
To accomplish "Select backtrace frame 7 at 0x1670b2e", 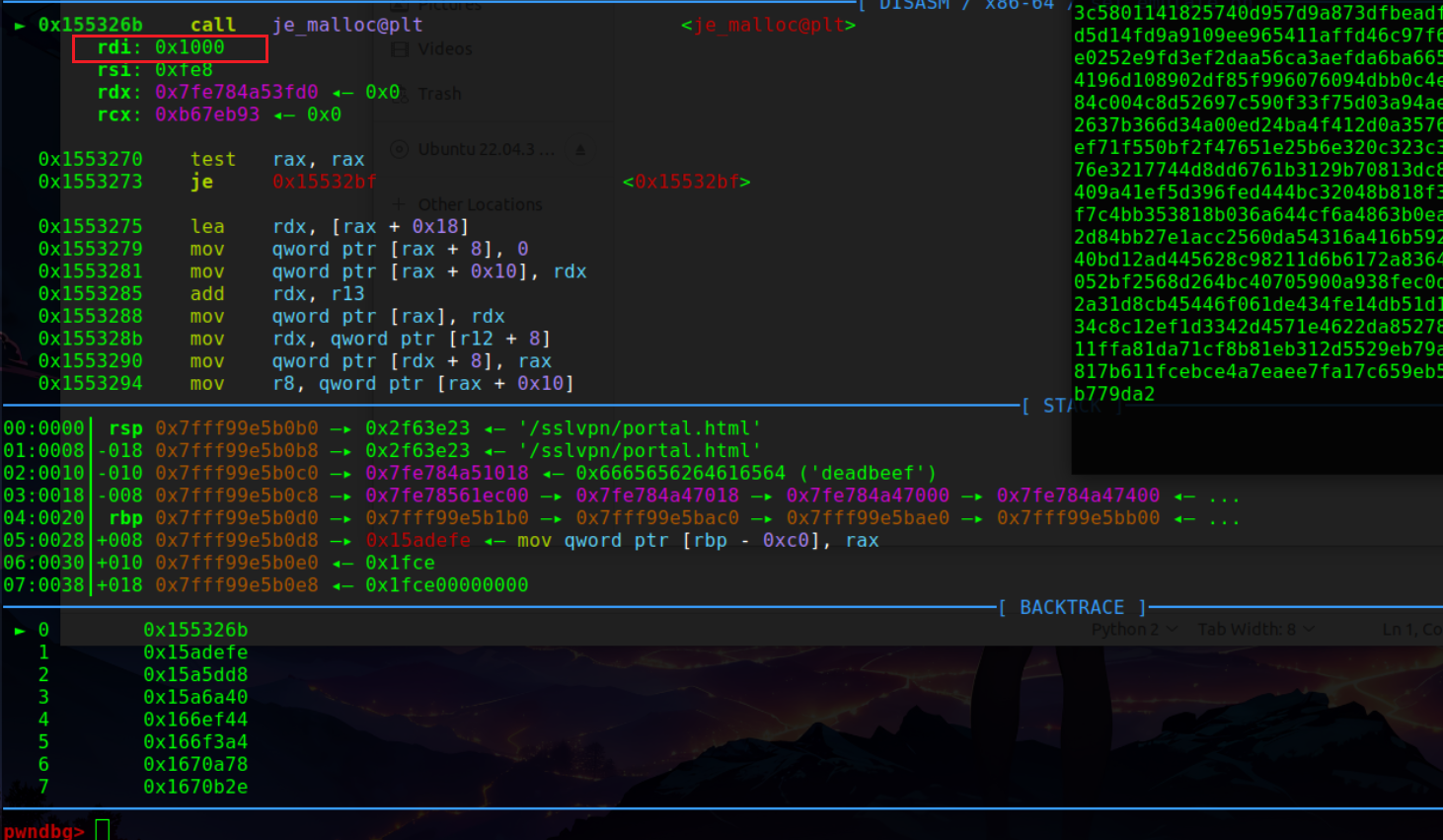I will [x=196, y=787].
